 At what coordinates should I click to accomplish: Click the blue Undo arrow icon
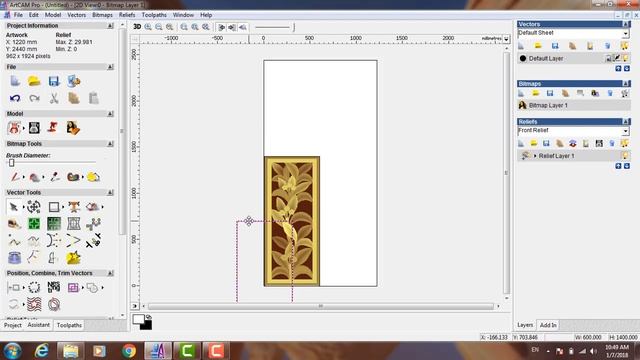click(15, 98)
